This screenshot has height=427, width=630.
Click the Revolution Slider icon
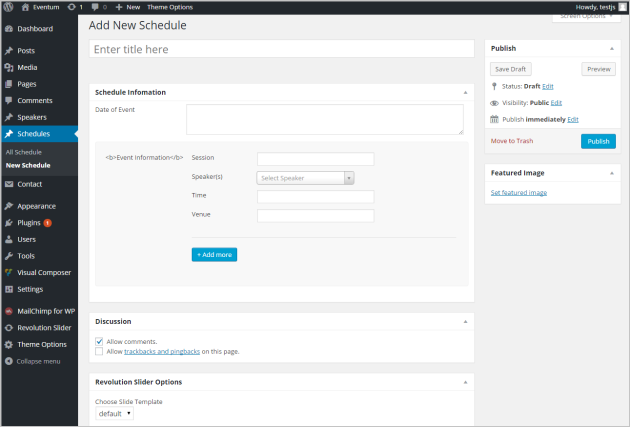click(x=9, y=328)
